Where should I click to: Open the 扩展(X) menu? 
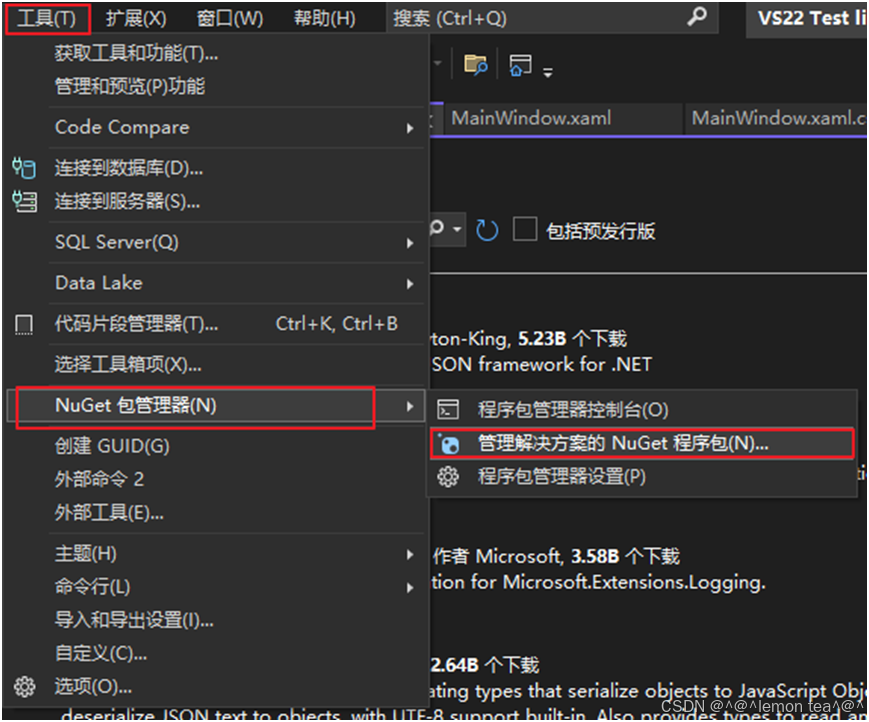click(x=136, y=19)
